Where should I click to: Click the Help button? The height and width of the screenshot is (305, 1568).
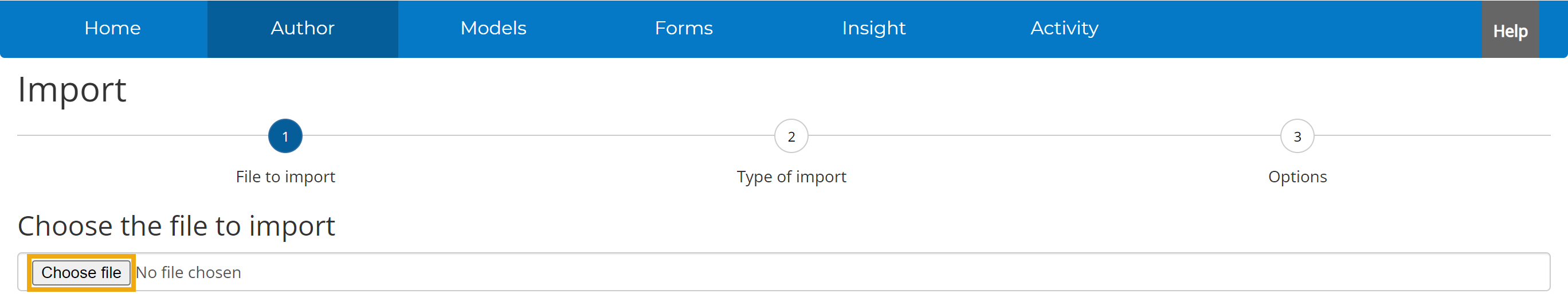1510,30
